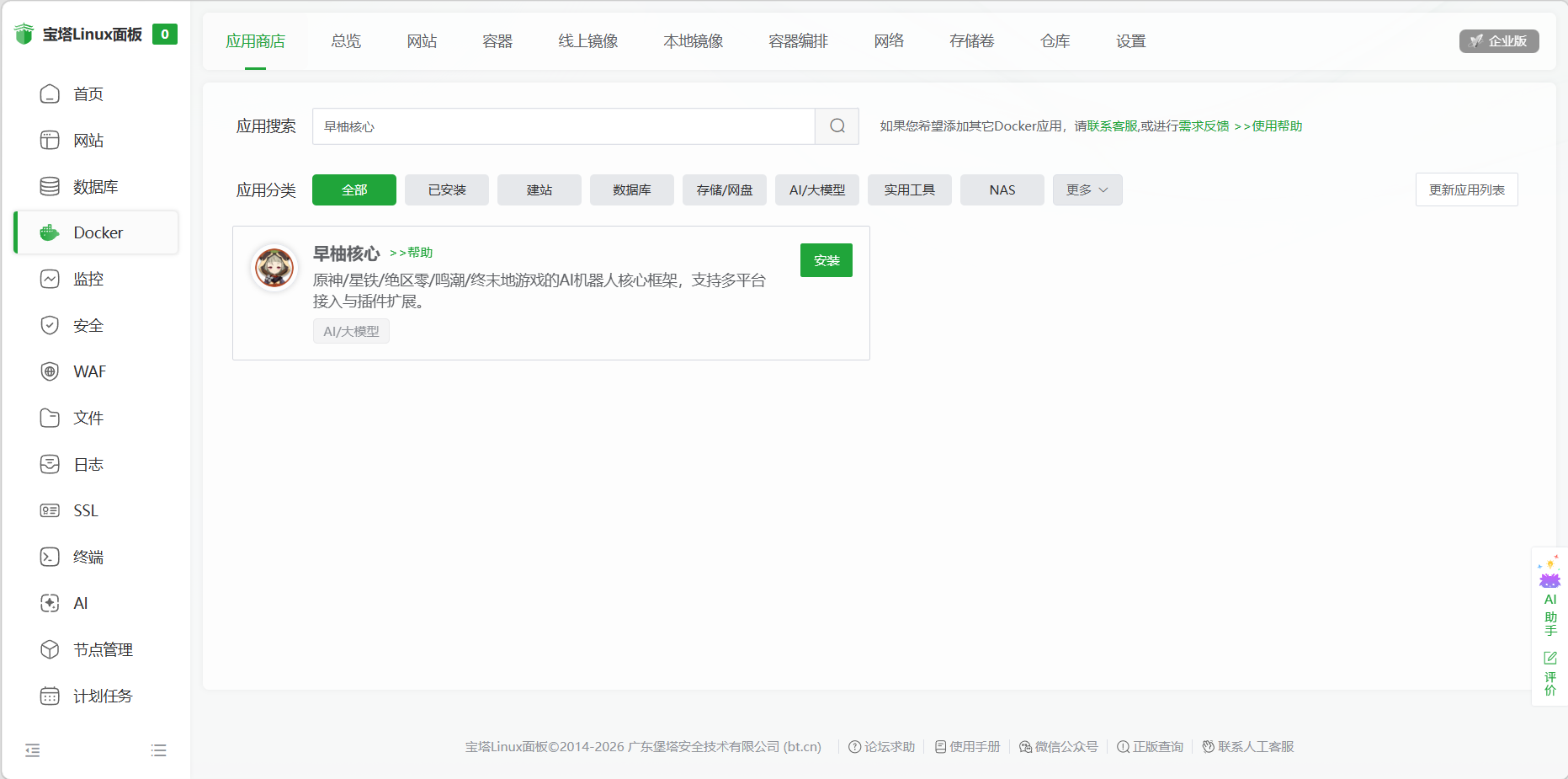Open the 节点管理 cube icon
Viewport: 1568px width, 779px height.
(50, 649)
